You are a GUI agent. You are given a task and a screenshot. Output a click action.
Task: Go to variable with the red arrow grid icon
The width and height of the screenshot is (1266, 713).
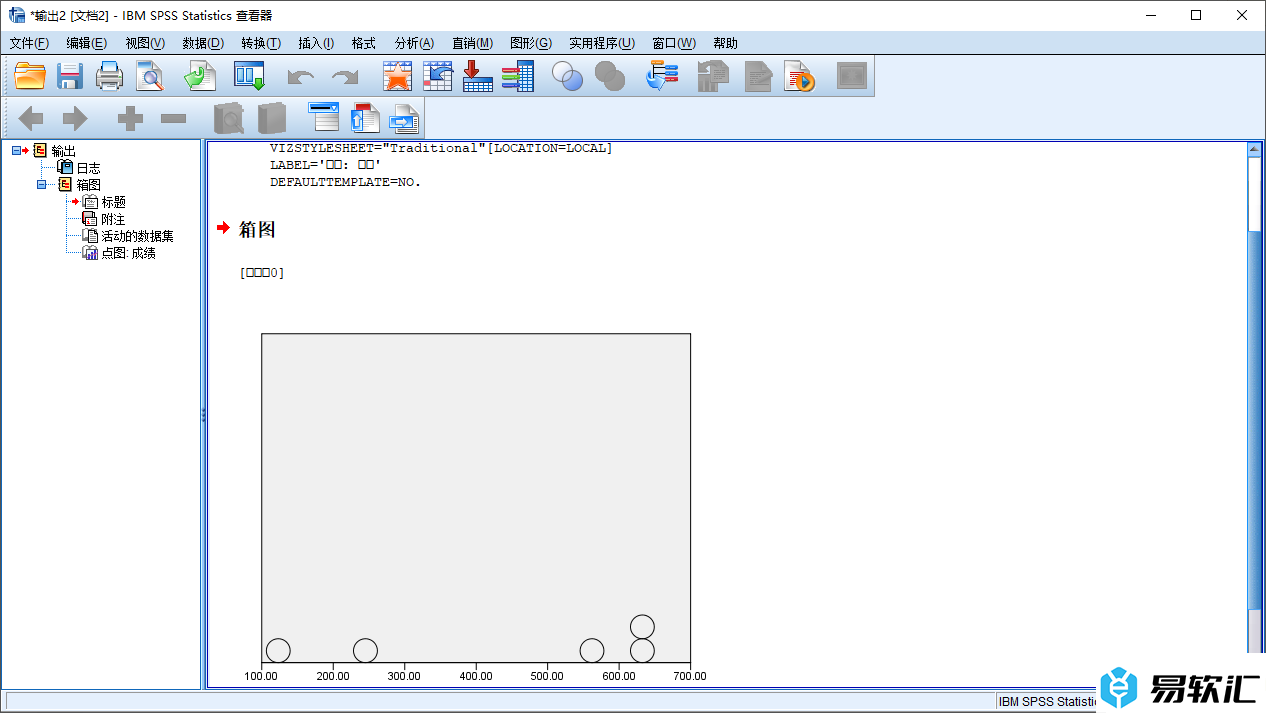pos(477,76)
